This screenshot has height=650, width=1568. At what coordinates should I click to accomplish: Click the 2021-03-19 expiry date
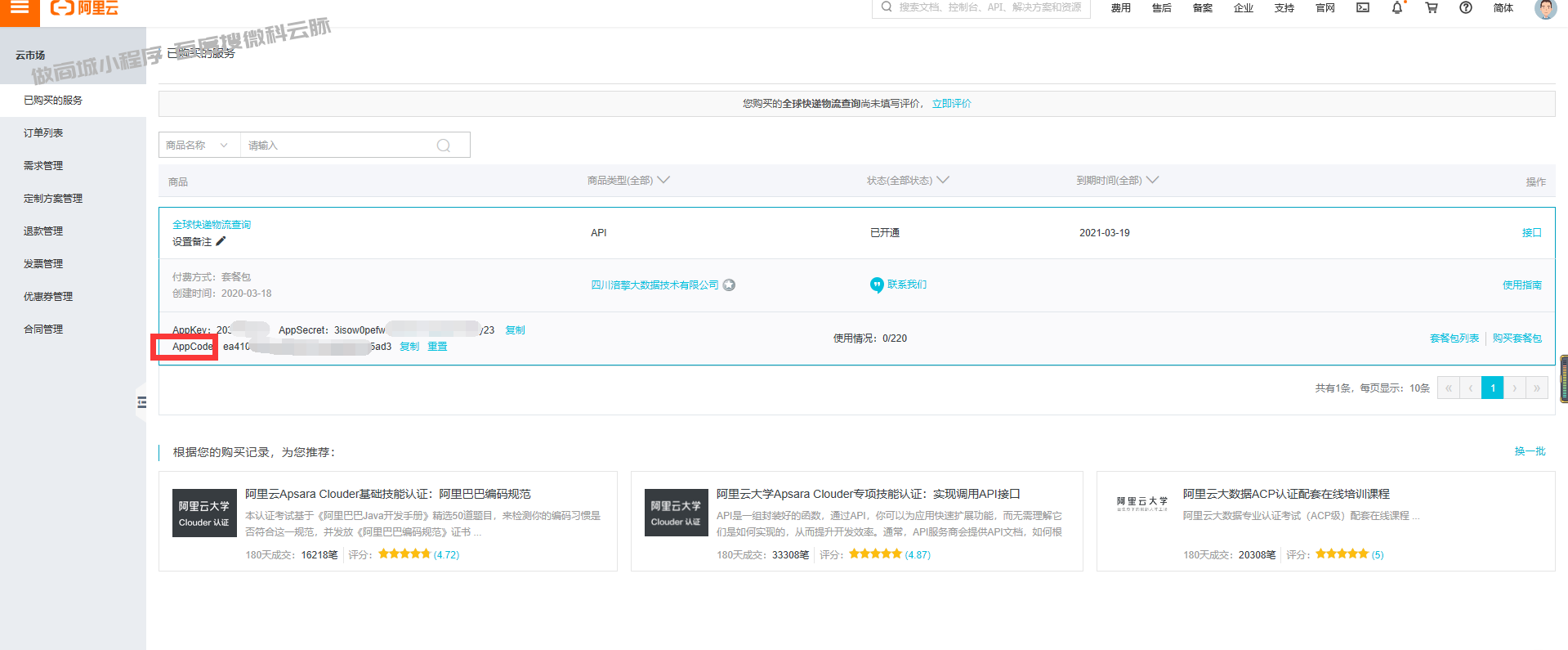click(x=1104, y=233)
